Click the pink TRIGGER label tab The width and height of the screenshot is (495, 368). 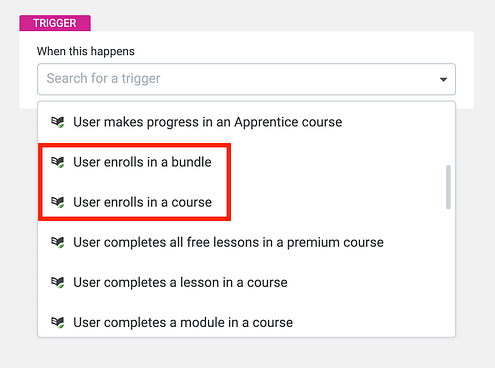(x=55, y=23)
